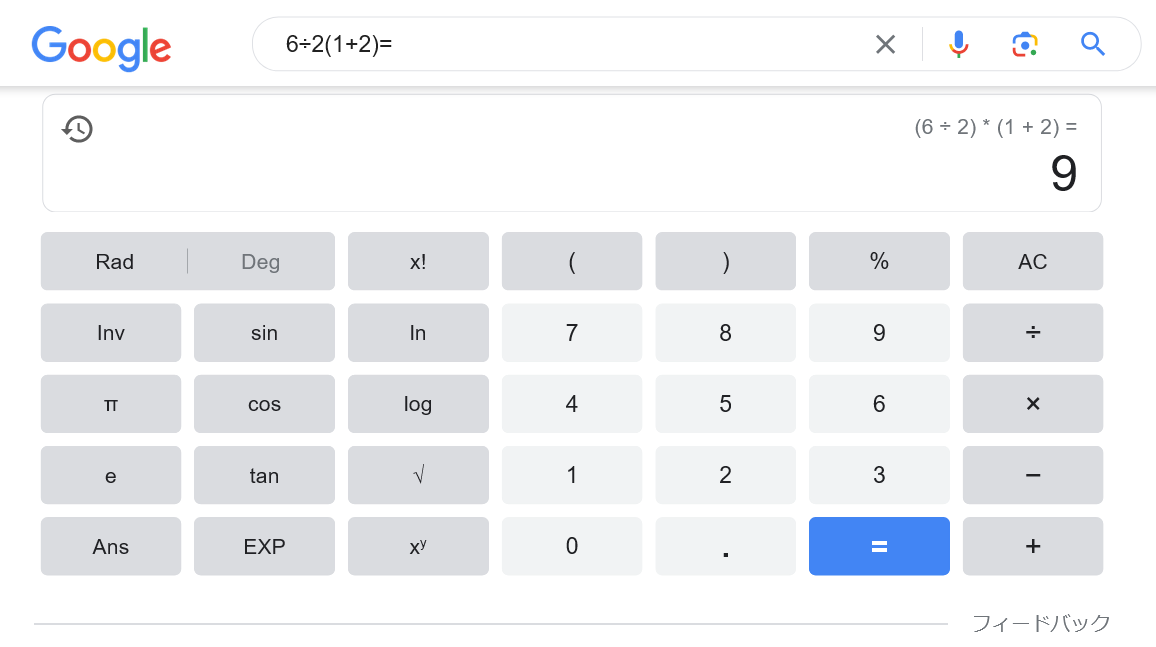The width and height of the screenshot is (1156, 647).
Task: Select the x! factorial key
Action: point(418,262)
